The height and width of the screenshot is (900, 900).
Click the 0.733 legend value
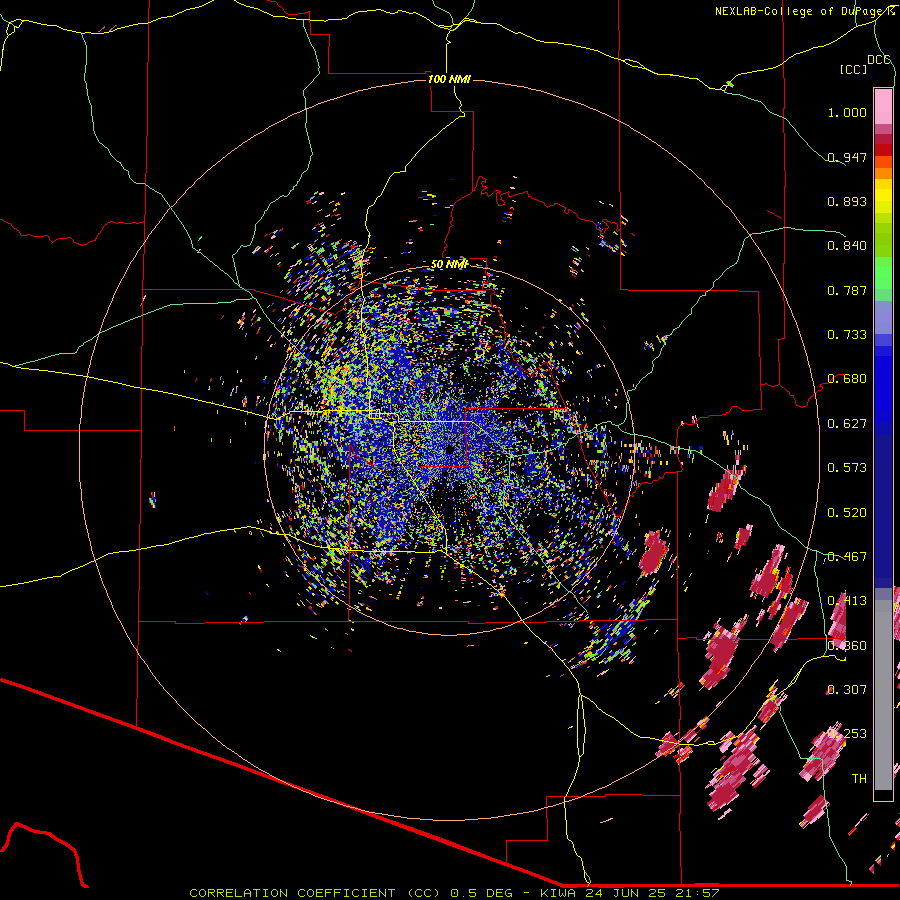point(847,335)
